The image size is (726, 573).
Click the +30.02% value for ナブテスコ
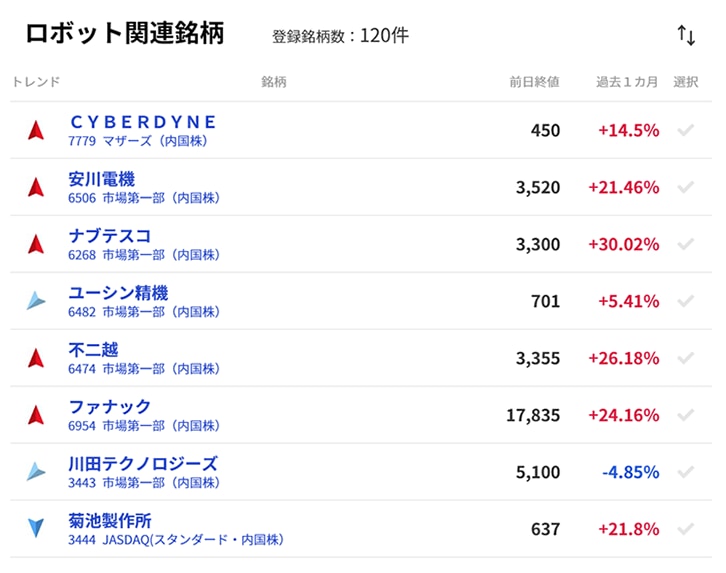pos(623,245)
